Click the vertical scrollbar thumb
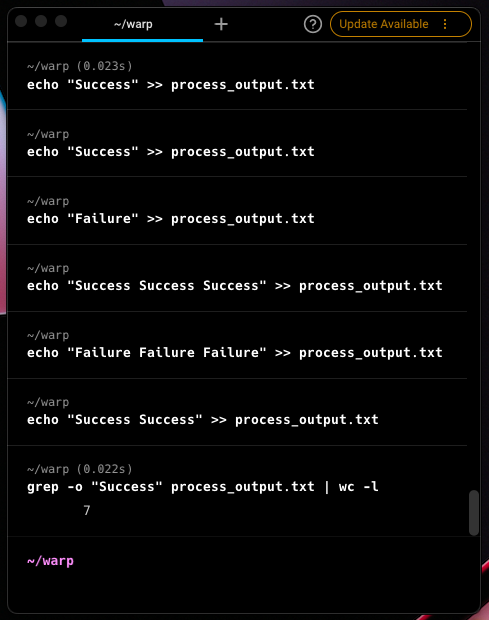The image size is (489, 620). coord(474,513)
